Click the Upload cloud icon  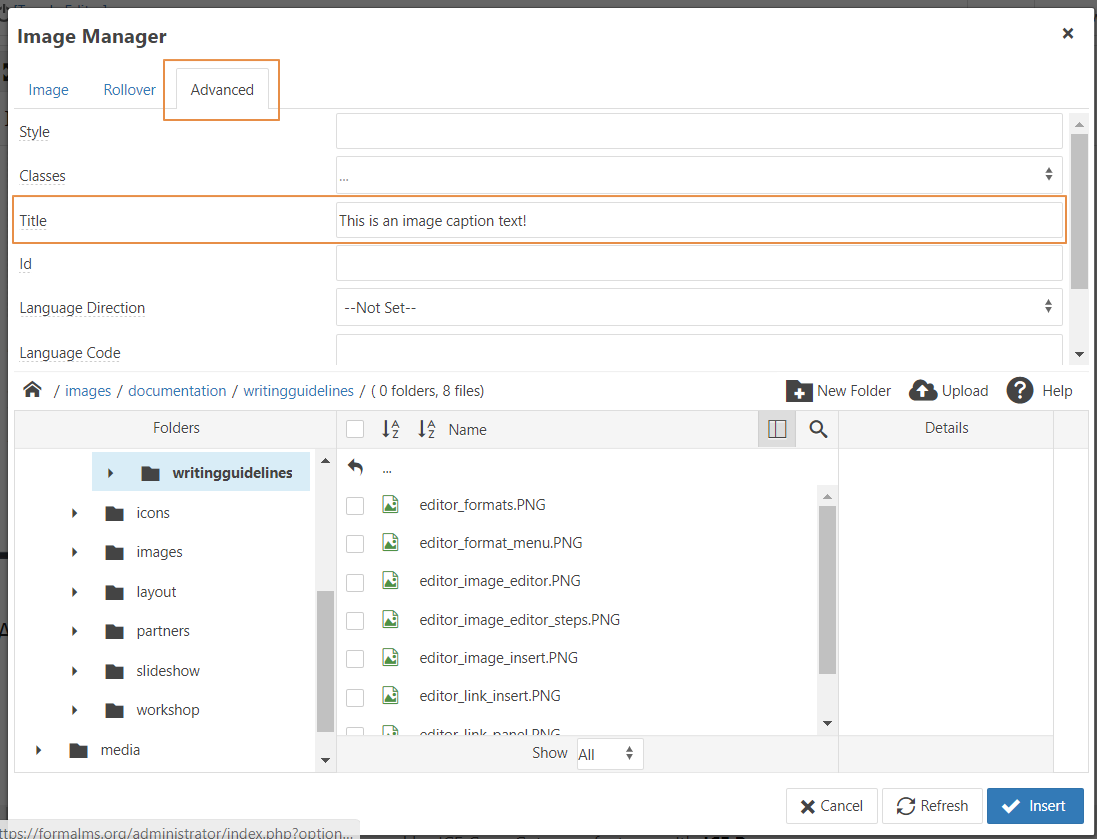[x=922, y=391]
